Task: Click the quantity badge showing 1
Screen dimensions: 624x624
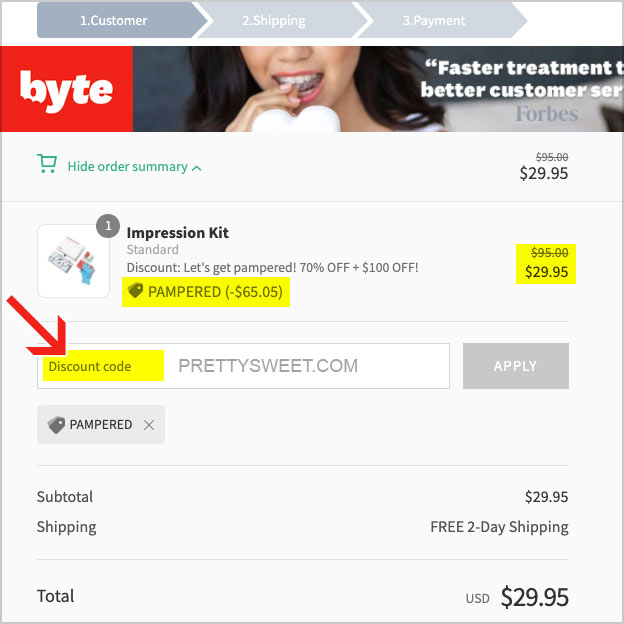Action: click(x=108, y=226)
